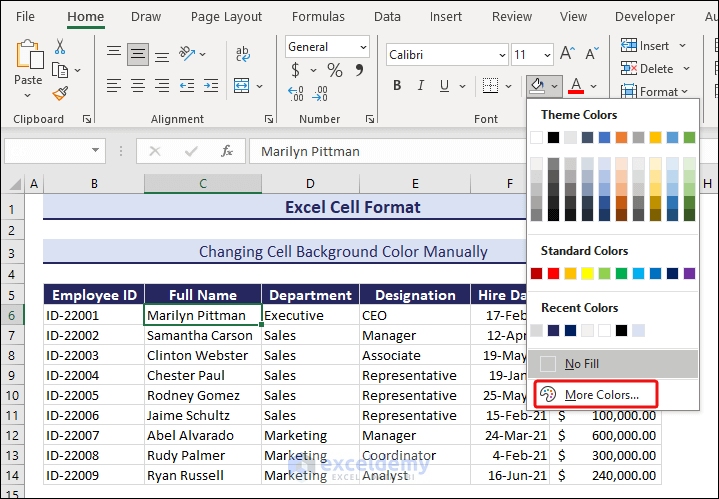The height and width of the screenshot is (499, 719).
Task: Click the Cut scissors icon
Action: tap(60, 47)
